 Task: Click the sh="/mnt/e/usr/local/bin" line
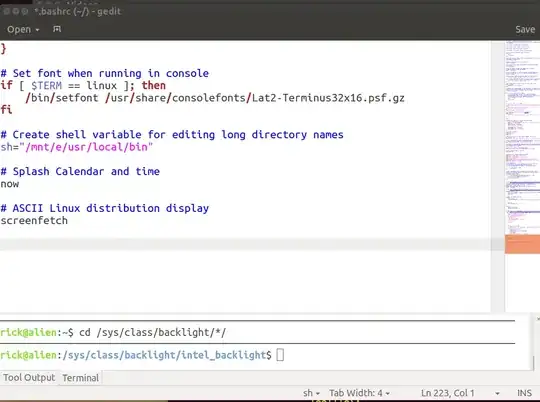click(76, 147)
